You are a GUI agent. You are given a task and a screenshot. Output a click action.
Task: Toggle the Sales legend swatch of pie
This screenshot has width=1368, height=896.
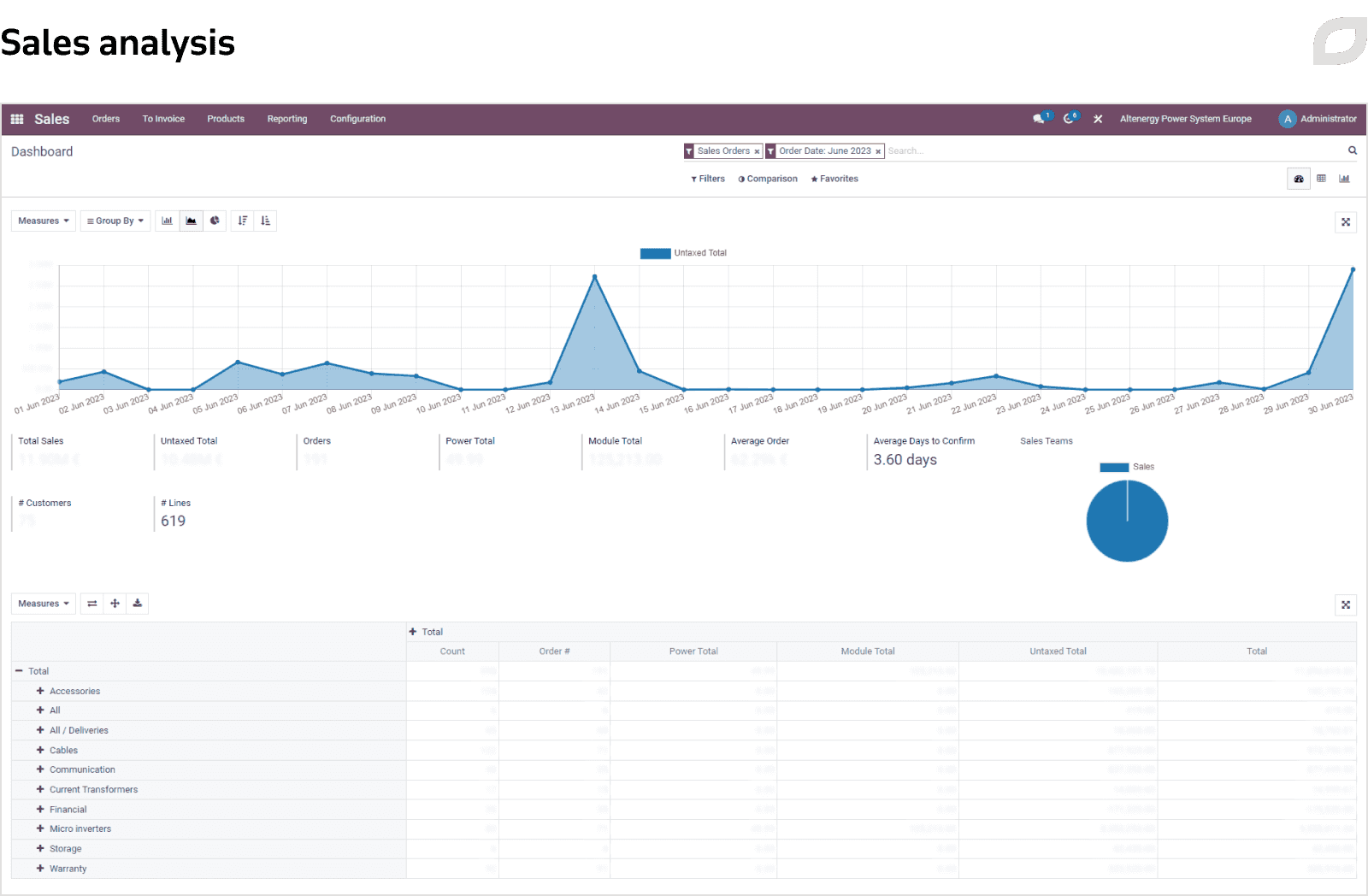click(1114, 467)
